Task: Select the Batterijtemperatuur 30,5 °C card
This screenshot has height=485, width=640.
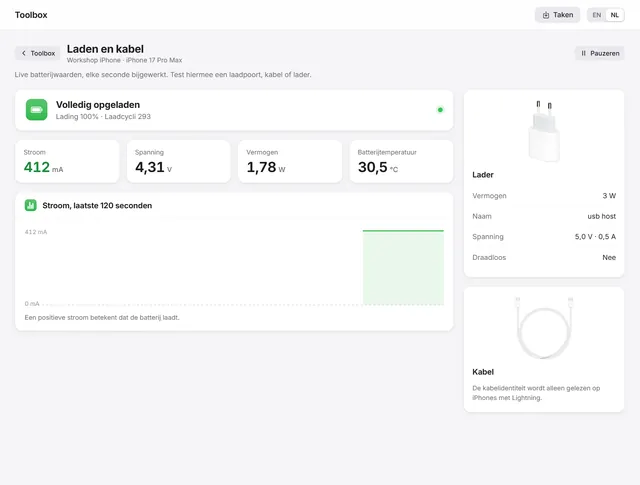Action: pyautogui.click(x=402, y=162)
